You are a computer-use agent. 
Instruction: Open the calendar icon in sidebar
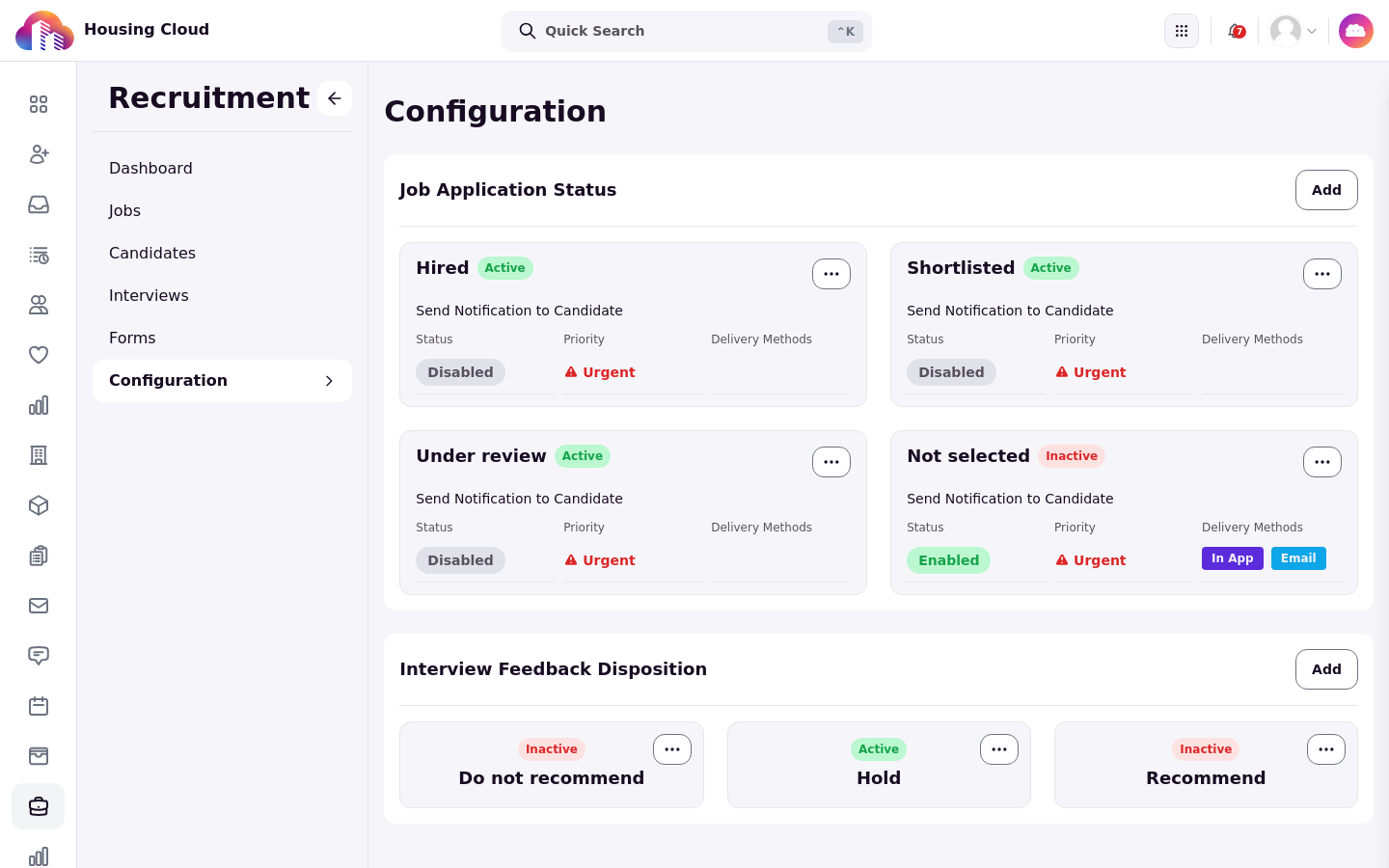[x=39, y=706]
